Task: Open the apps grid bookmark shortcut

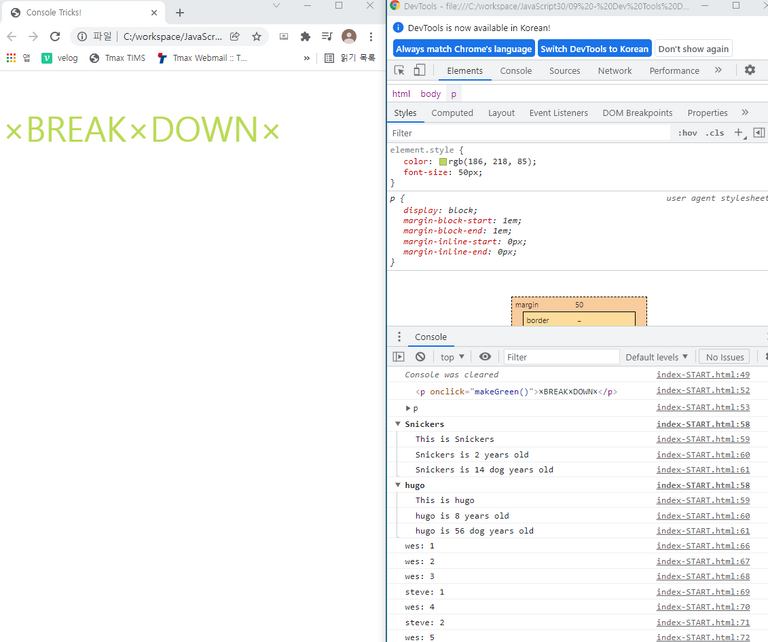Action: 11,58
